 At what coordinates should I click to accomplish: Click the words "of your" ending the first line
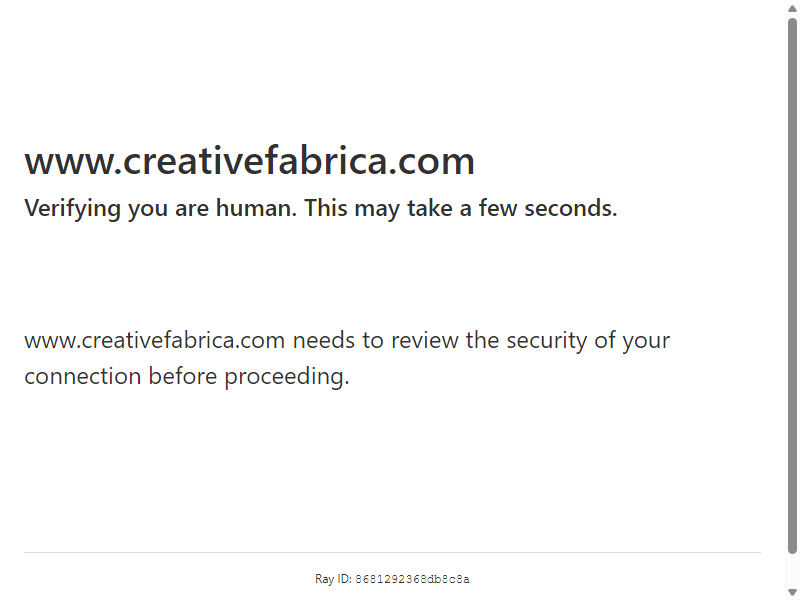[632, 341]
